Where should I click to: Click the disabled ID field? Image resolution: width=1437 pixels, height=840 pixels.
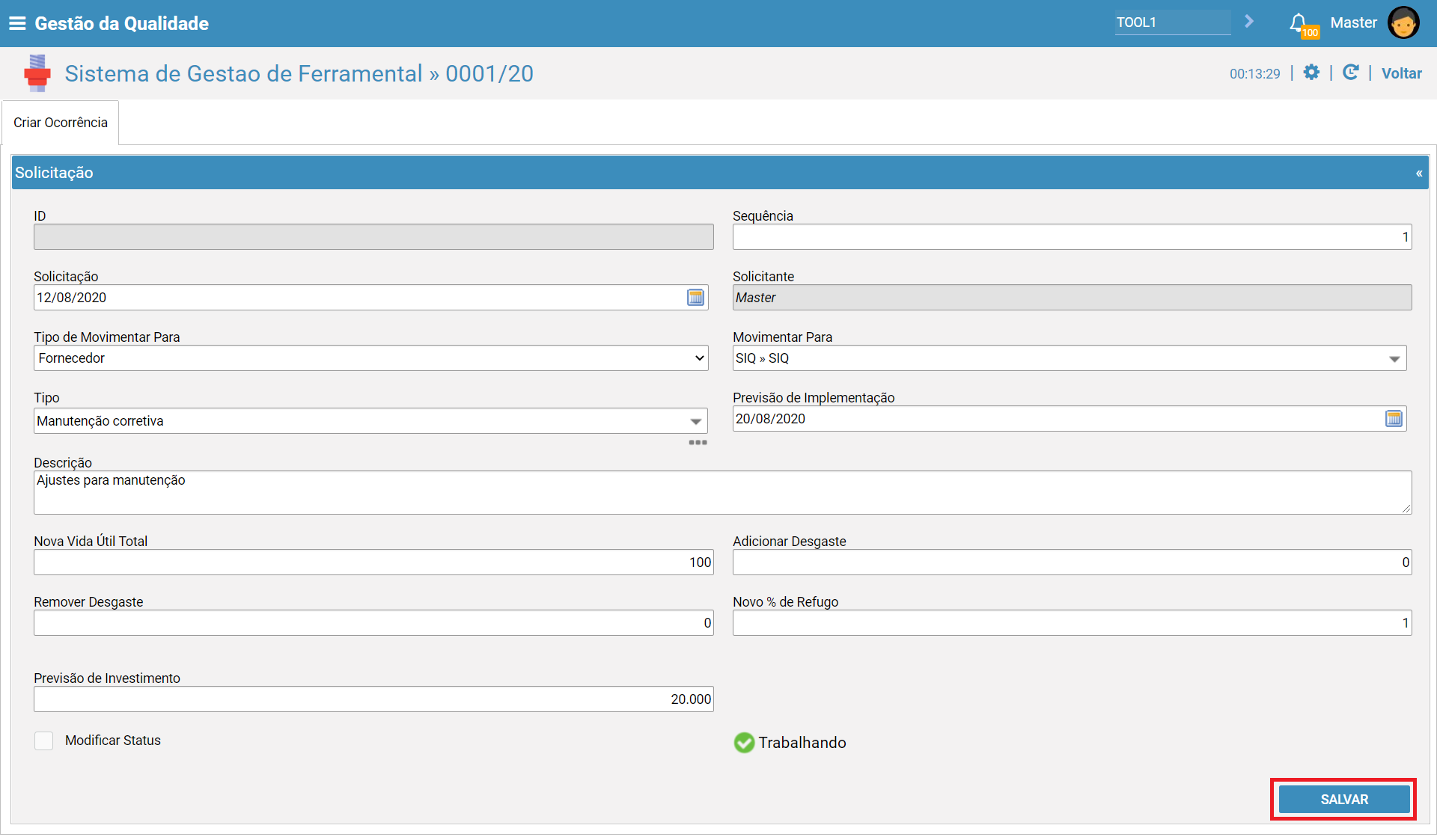(x=373, y=237)
